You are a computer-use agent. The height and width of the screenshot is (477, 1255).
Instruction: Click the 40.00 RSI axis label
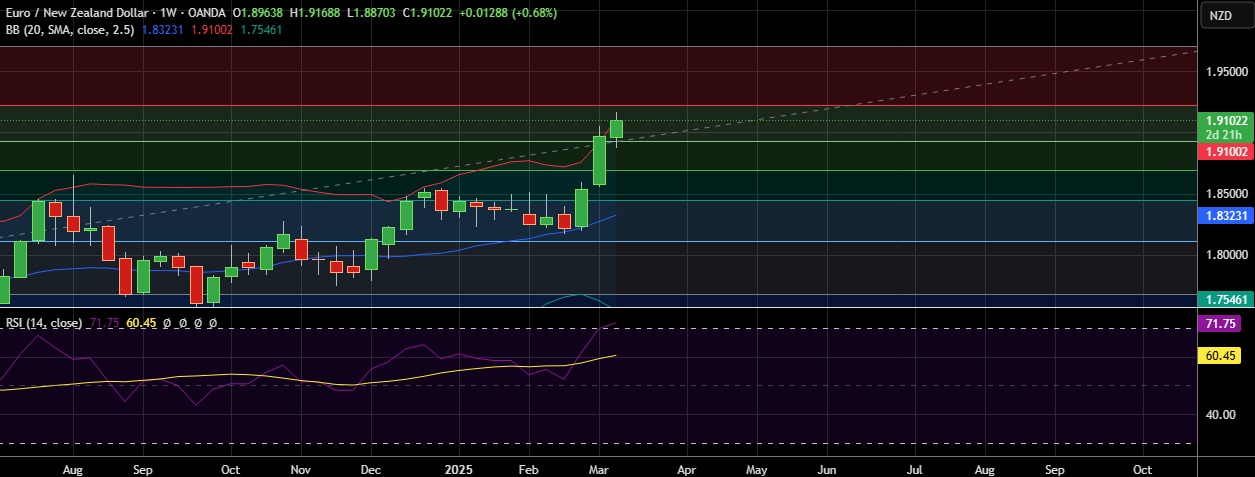[1222, 414]
